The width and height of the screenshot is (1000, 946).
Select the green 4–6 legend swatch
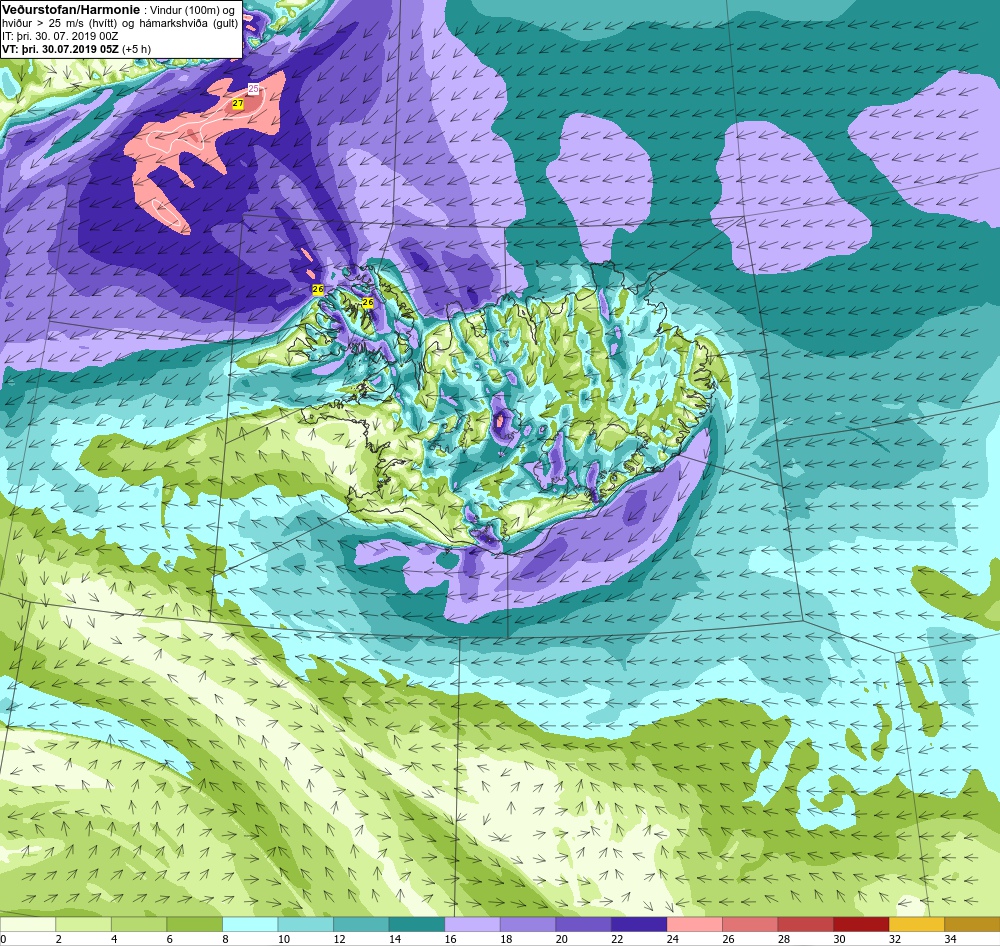[139, 924]
